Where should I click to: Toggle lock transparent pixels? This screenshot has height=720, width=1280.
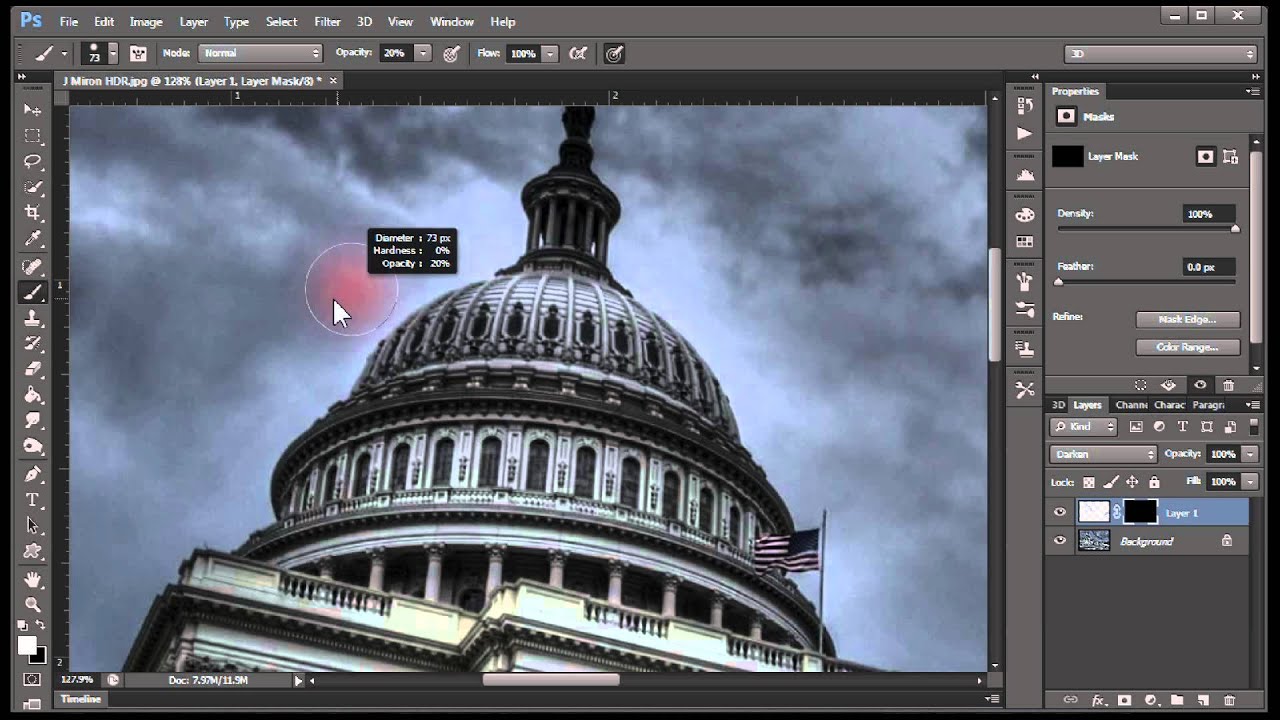[1089, 482]
